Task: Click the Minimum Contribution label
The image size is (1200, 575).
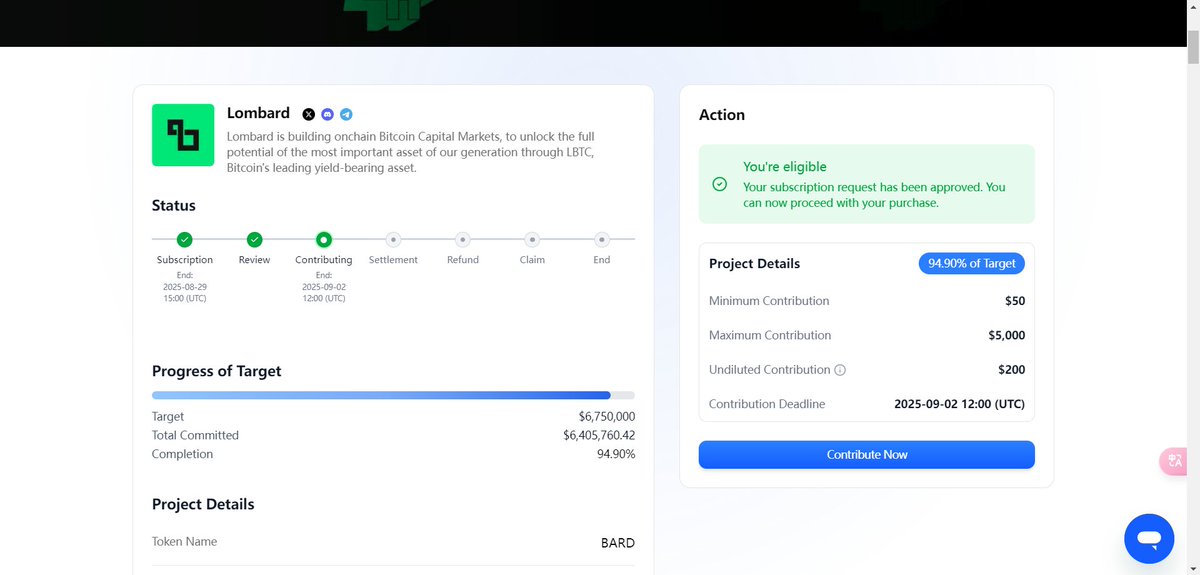Action: (769, 301)
